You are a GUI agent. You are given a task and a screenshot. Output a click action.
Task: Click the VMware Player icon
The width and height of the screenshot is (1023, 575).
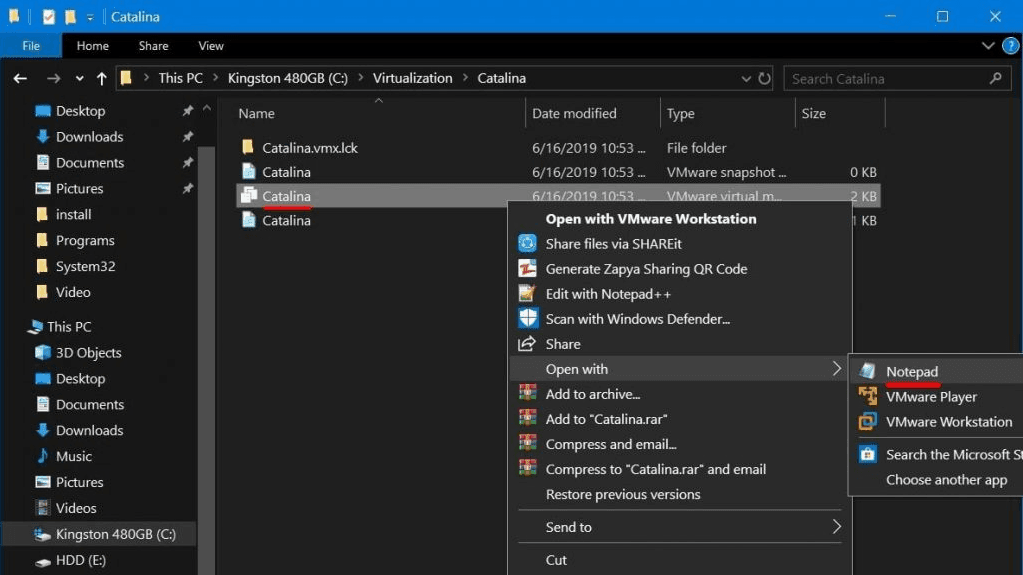pyautogui.click(x=867, y=397)
